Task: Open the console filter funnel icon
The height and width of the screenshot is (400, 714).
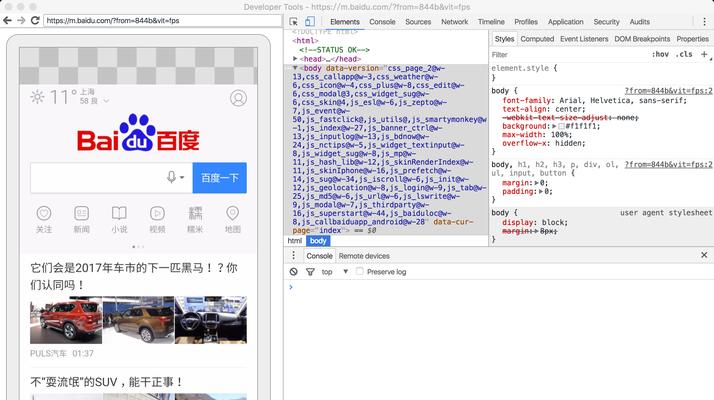Action: point(310,272)
